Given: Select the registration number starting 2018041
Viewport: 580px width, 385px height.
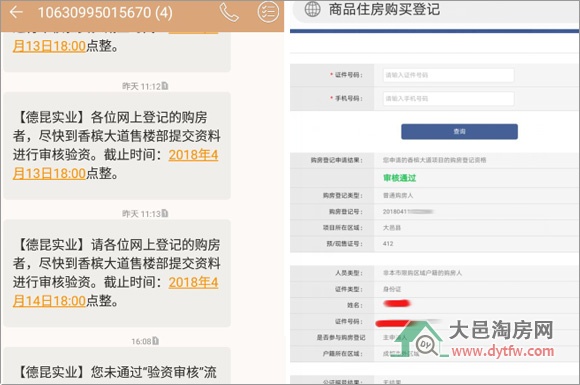Looking at the screenshot, I should 408,212.
